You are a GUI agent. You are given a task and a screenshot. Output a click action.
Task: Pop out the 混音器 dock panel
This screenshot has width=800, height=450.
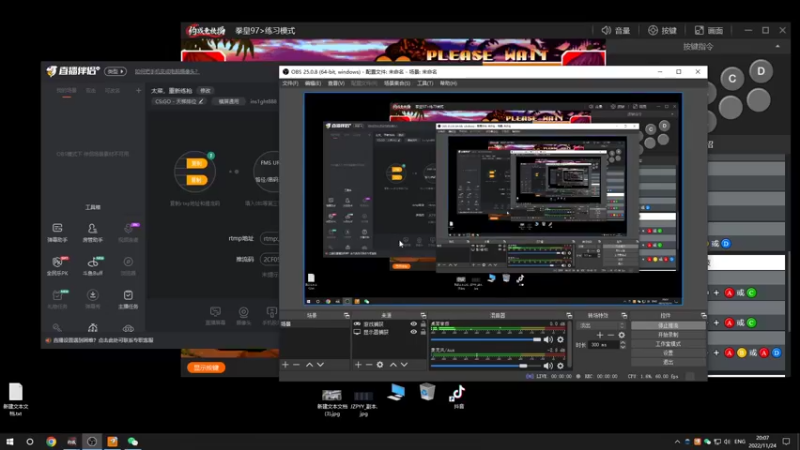coord(569,315)
